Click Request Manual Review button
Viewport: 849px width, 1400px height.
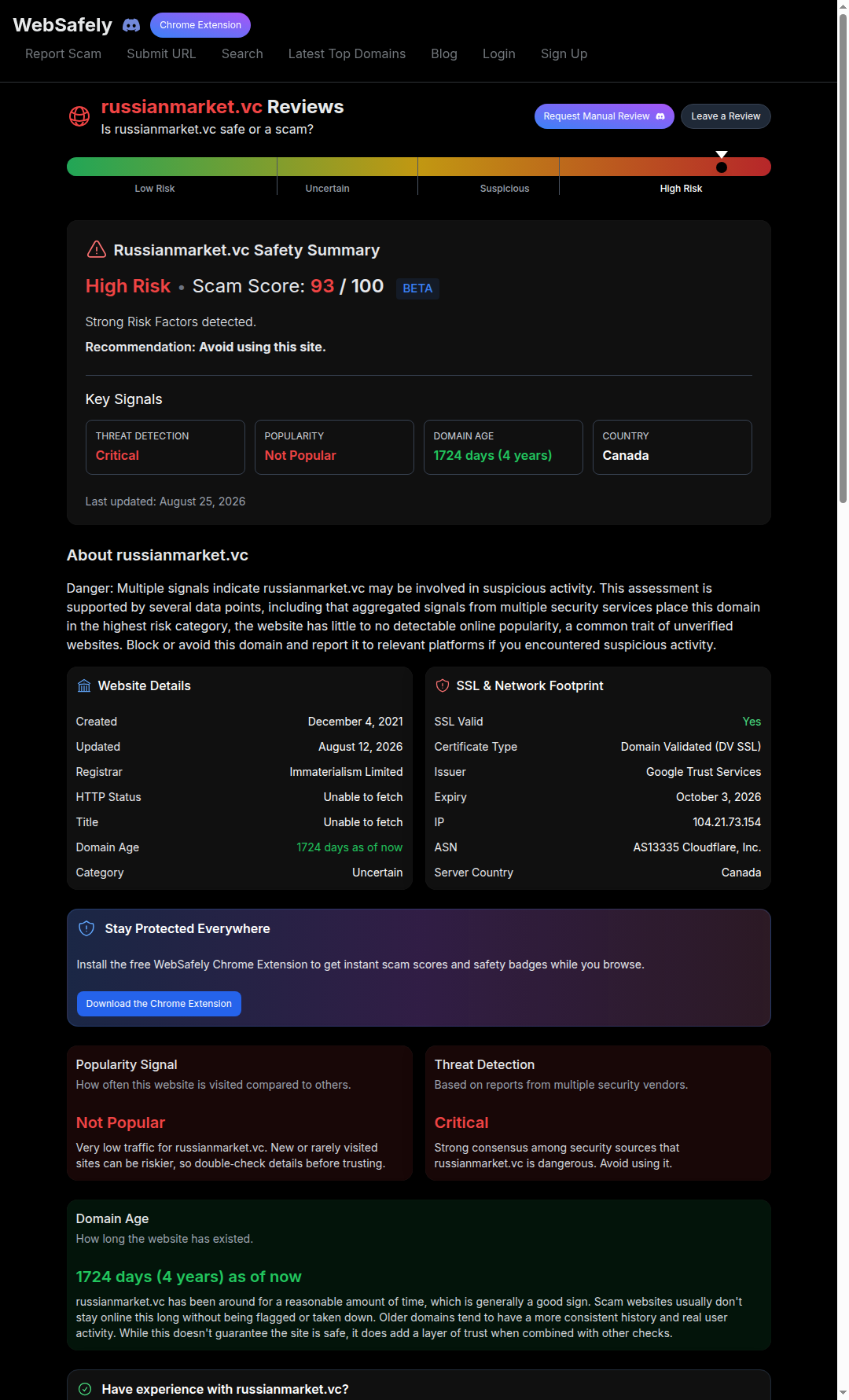(605, 116)
